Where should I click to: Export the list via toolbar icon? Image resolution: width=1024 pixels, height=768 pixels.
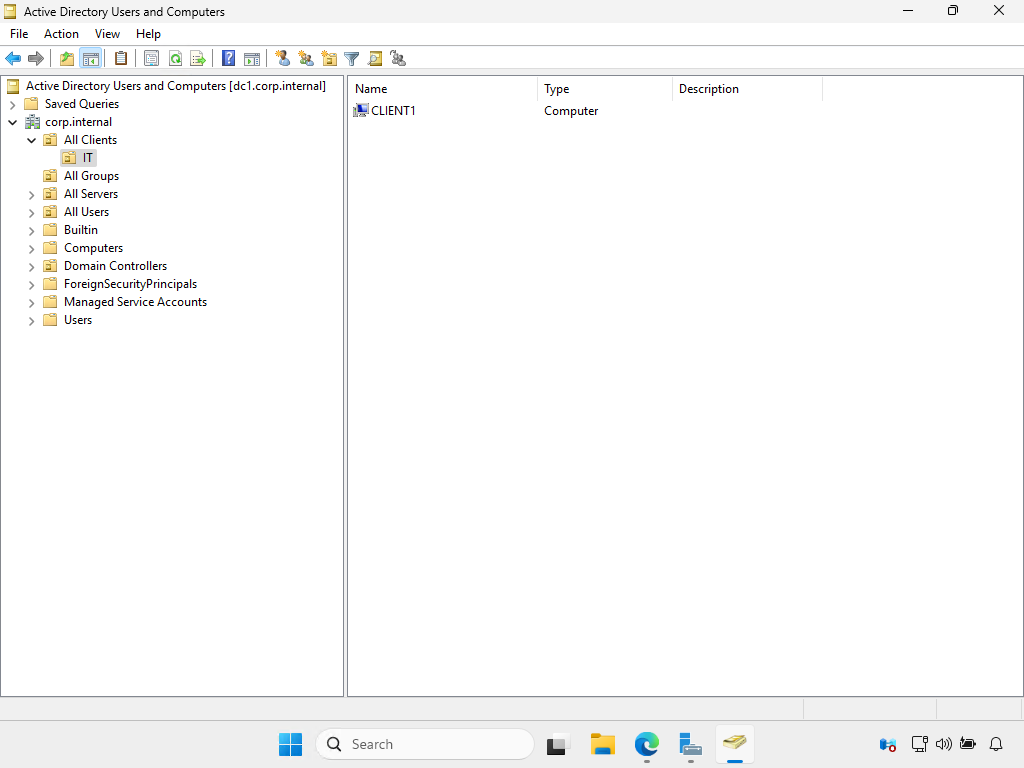pos(198,59)
